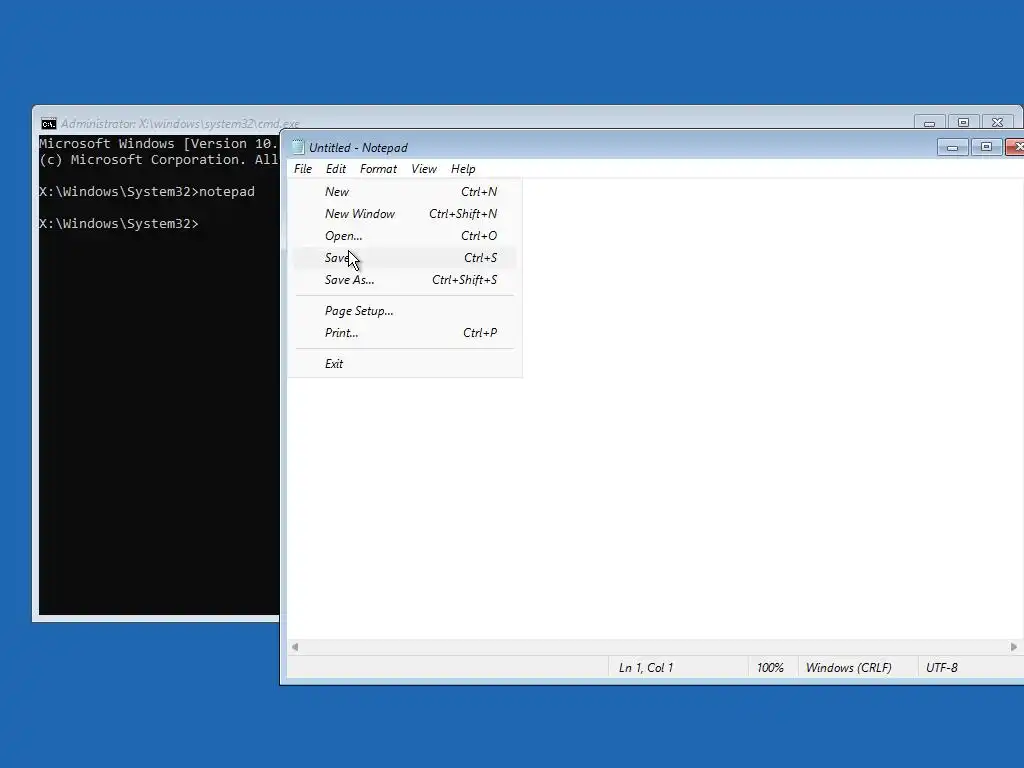This screenshot has width=1024, height=768.
Task: Open the Format menu in Notepad
Action: pyautogui.click(x=378, y=168)
